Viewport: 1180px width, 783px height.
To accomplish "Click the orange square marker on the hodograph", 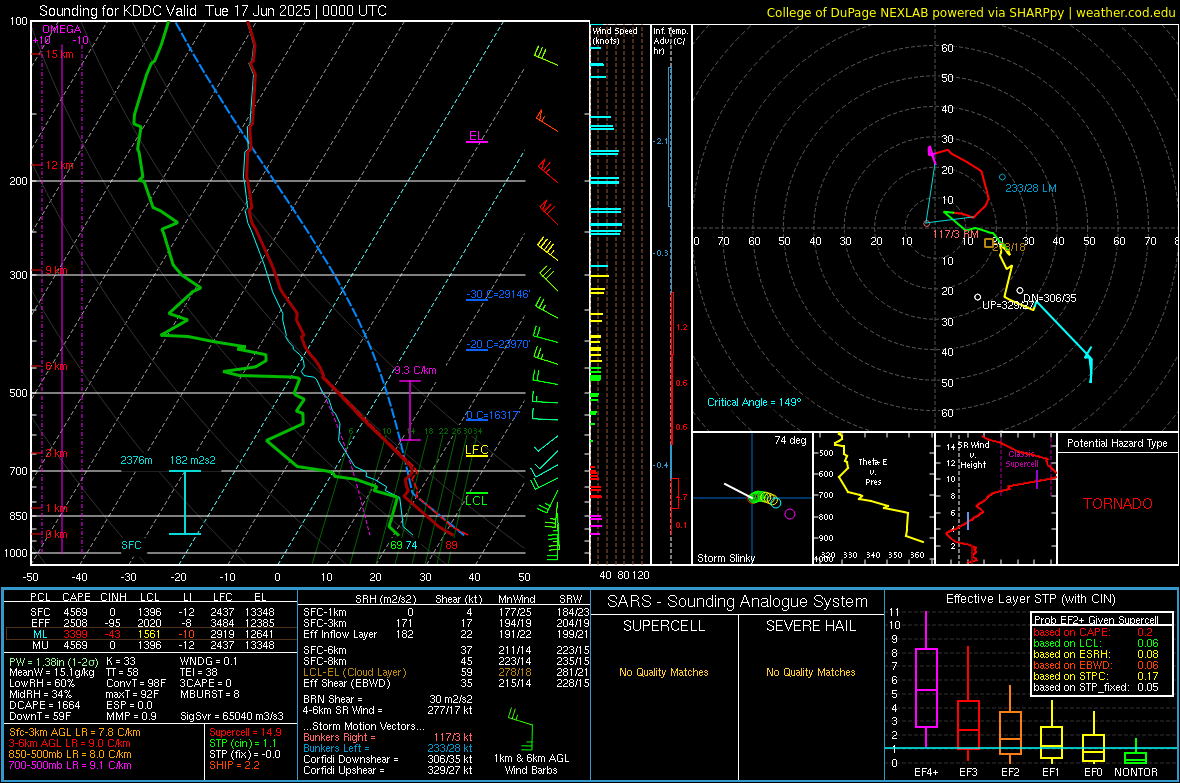I will click(989, 242).
